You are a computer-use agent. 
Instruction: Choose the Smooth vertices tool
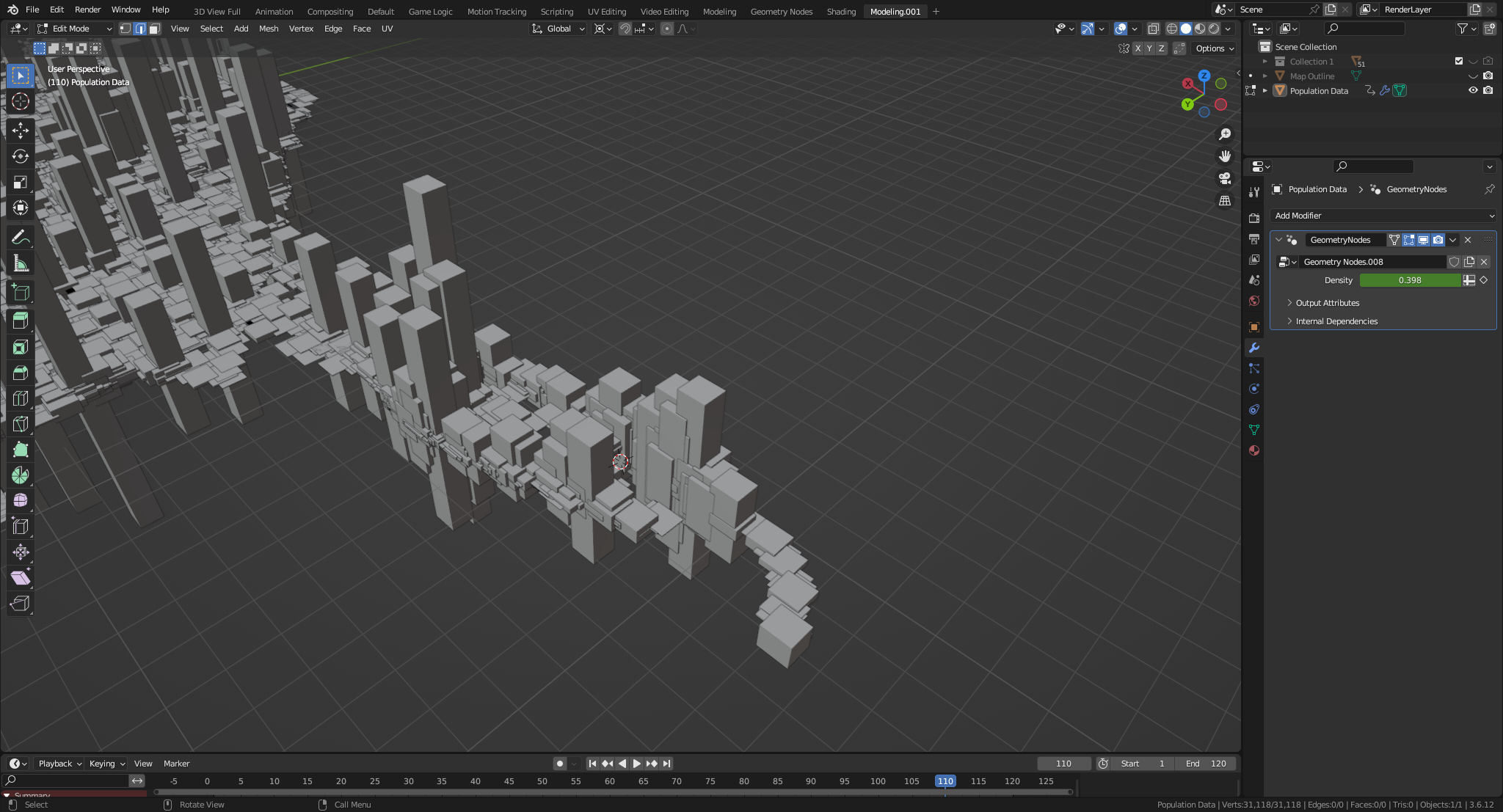click(x=21, y=500)
